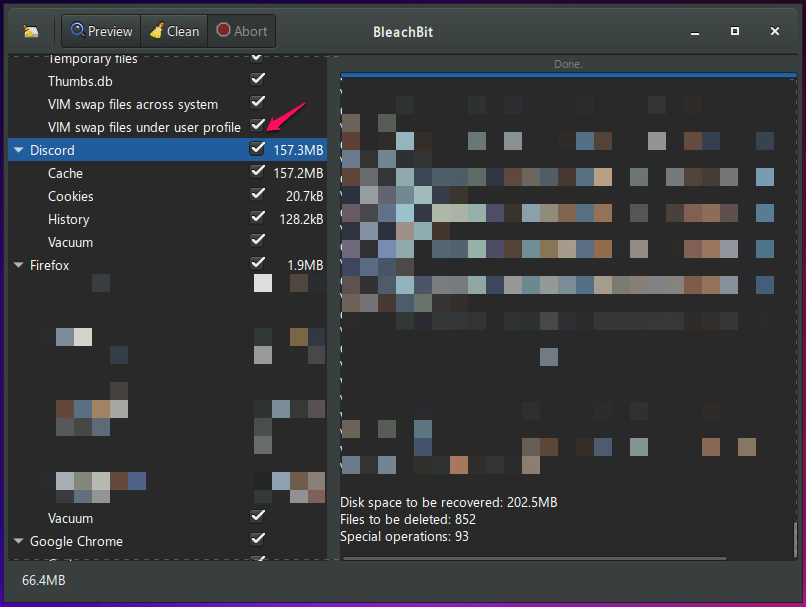The height and width of the screenshot is (607, 806).
Task: Click the 157.2MB Cache size value
Action: (298, 173)
